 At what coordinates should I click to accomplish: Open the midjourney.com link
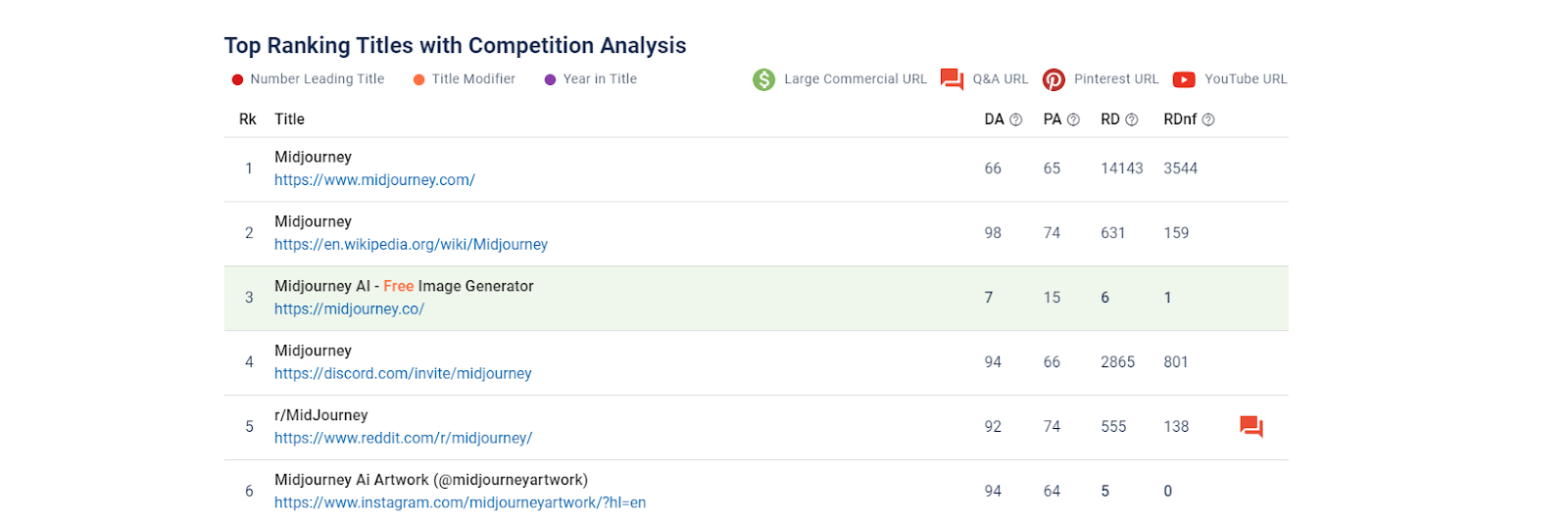(374, 180)
